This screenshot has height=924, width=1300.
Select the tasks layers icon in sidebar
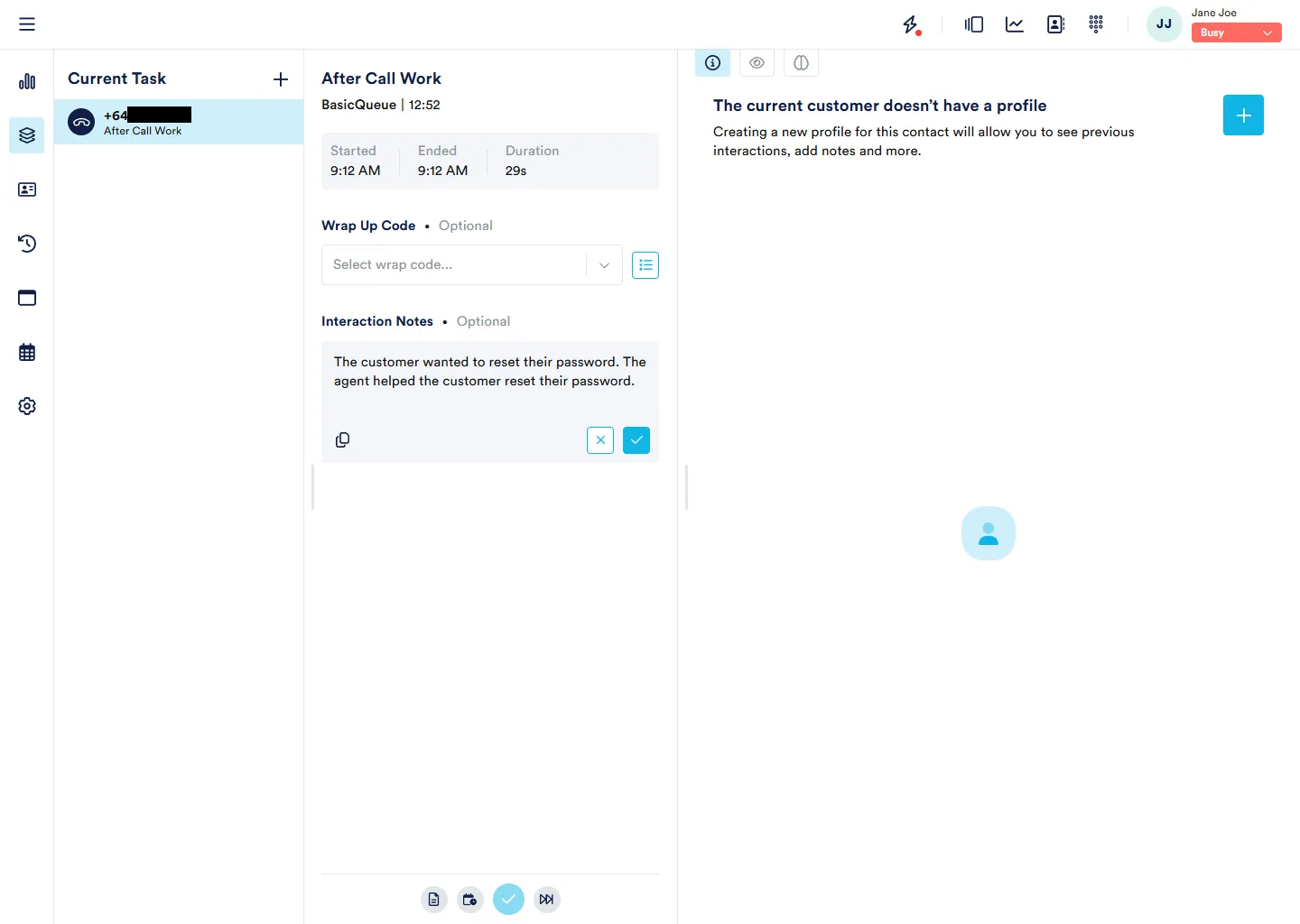pos(27,135)
